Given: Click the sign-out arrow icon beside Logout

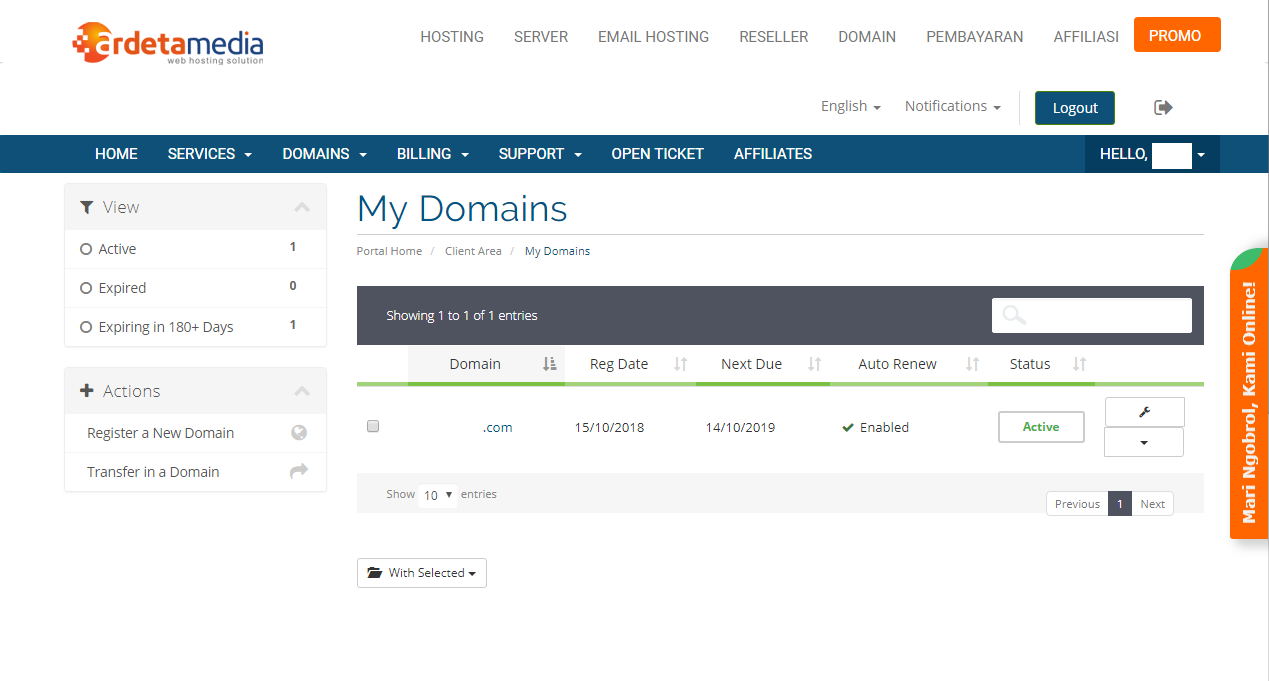Looking at the screenshot, I should coord(1163,107).
